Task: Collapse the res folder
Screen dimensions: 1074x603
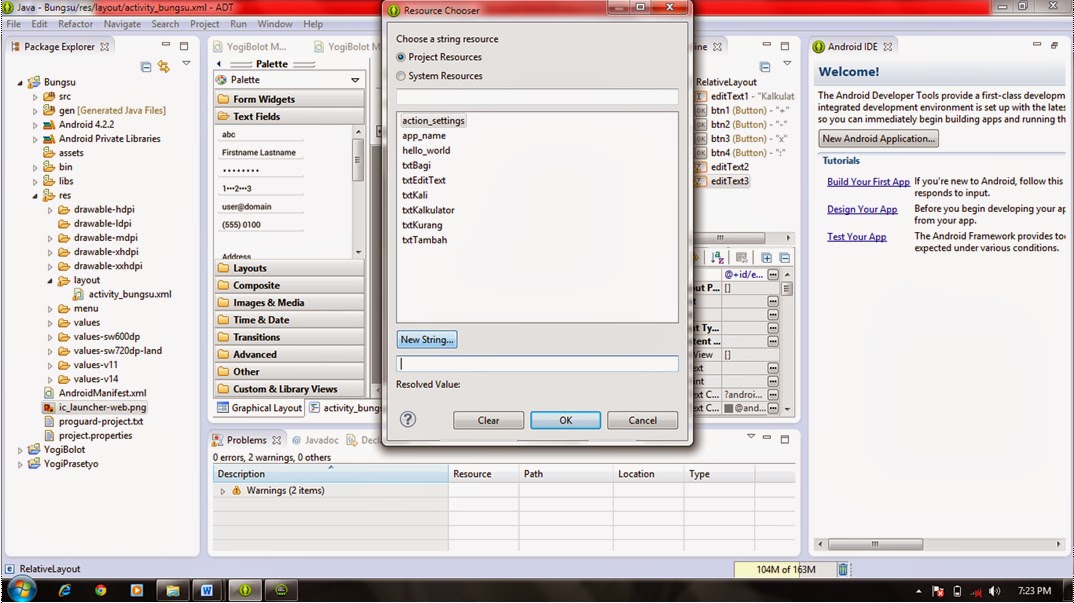Action: tap(35, 196)
